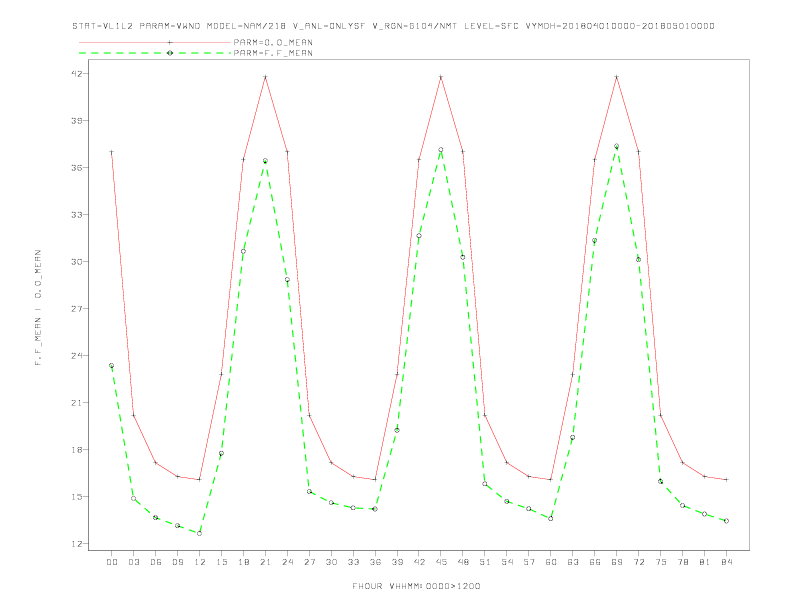Click x-axis forecast hour label 00

click(112, 562)
